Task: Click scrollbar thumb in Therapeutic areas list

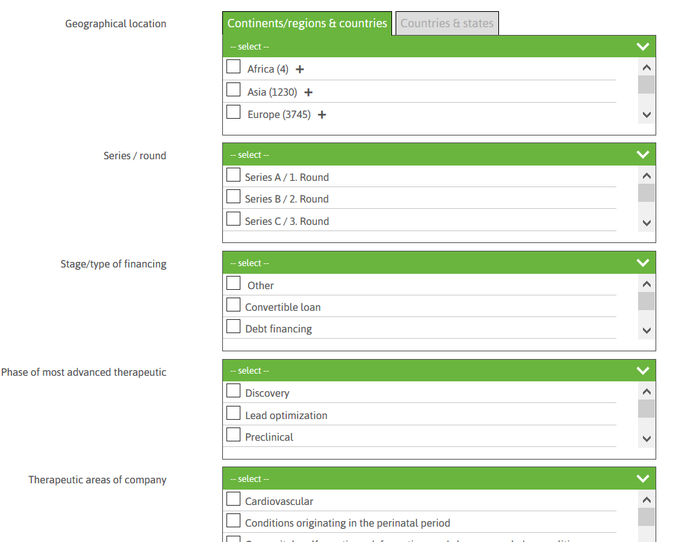Action: pos(646,517)
